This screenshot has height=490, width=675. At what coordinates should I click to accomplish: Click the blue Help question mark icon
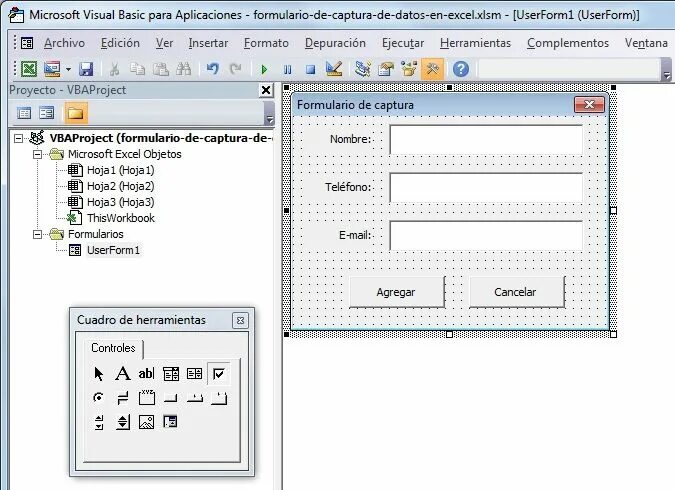click(x=461, y=69)
